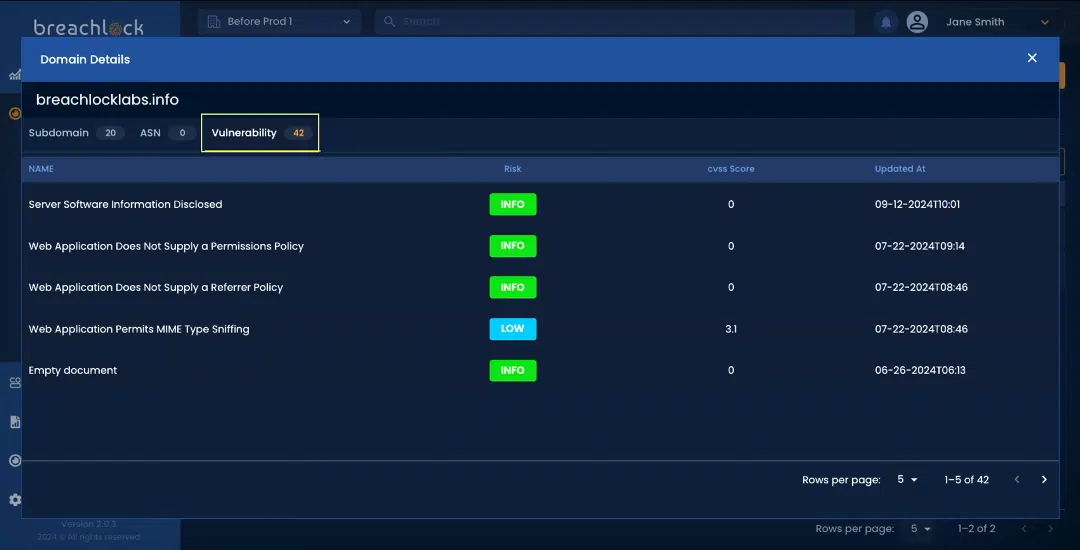The height and width of the screenshot is (550, 1080).
Task: Sort by NAME column header
Action: point(41,169)
